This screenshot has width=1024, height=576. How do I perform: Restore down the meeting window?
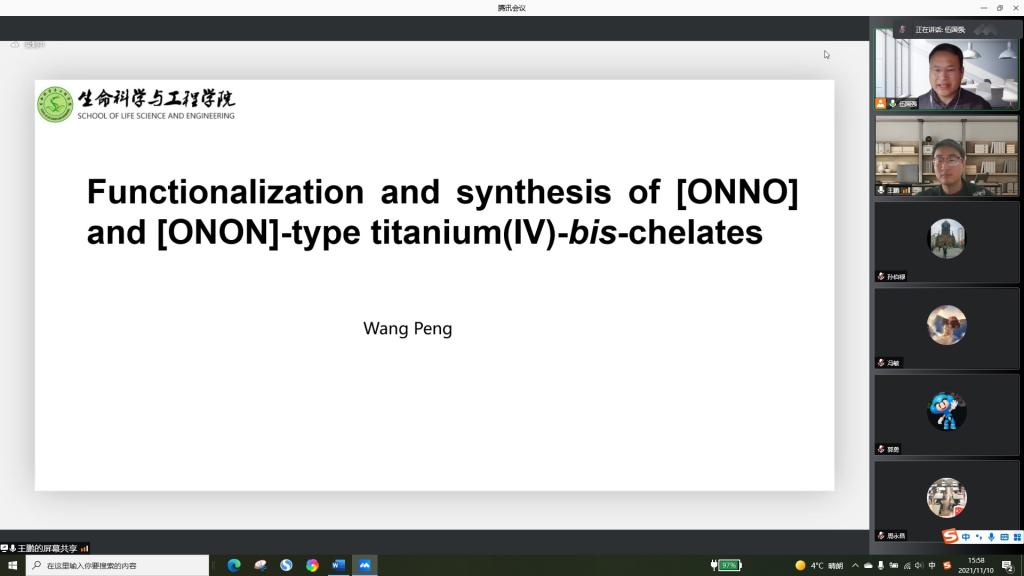[x=999, y=8]
